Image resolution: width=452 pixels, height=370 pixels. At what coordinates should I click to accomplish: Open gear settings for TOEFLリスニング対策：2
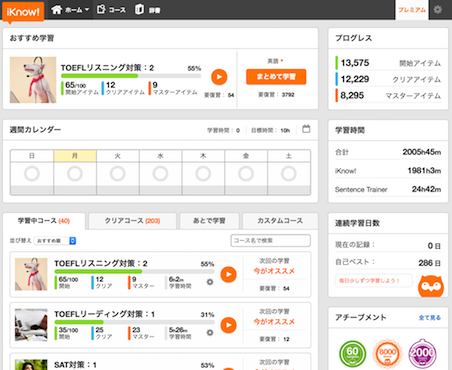210,282
